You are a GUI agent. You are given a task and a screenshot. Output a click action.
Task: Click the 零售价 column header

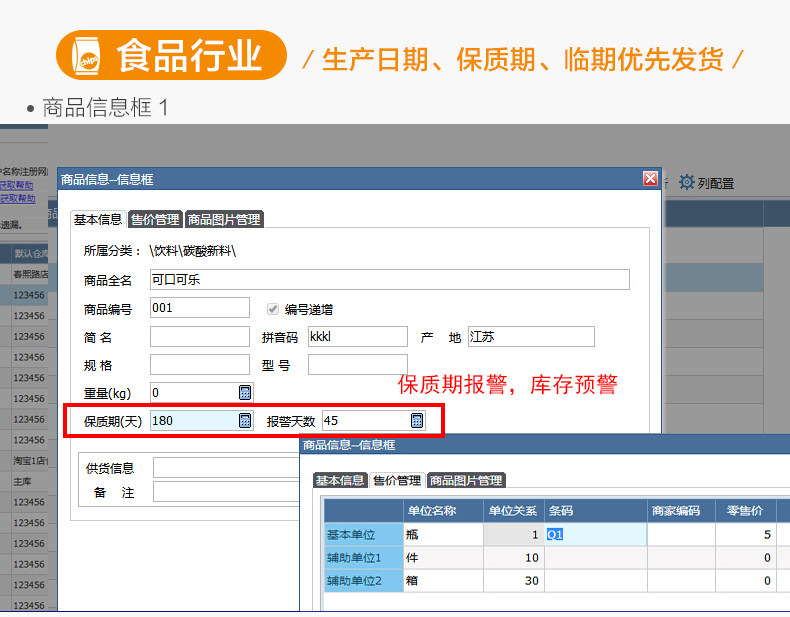pyautogui.click(x=746, y=511)
